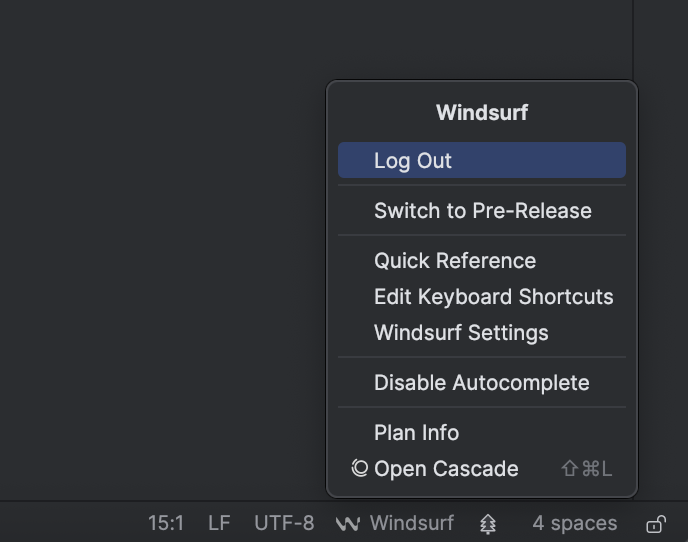This screenshot has height=542, width=688.
Task: Click the Cascade swirl icon in menu
Action: coord(360,468)
